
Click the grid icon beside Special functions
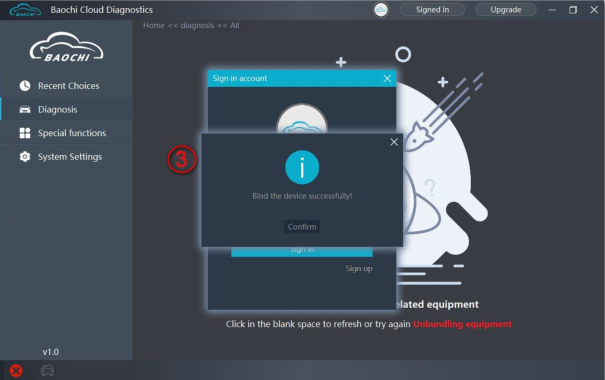pyautogui.click(x=25, y=133)
